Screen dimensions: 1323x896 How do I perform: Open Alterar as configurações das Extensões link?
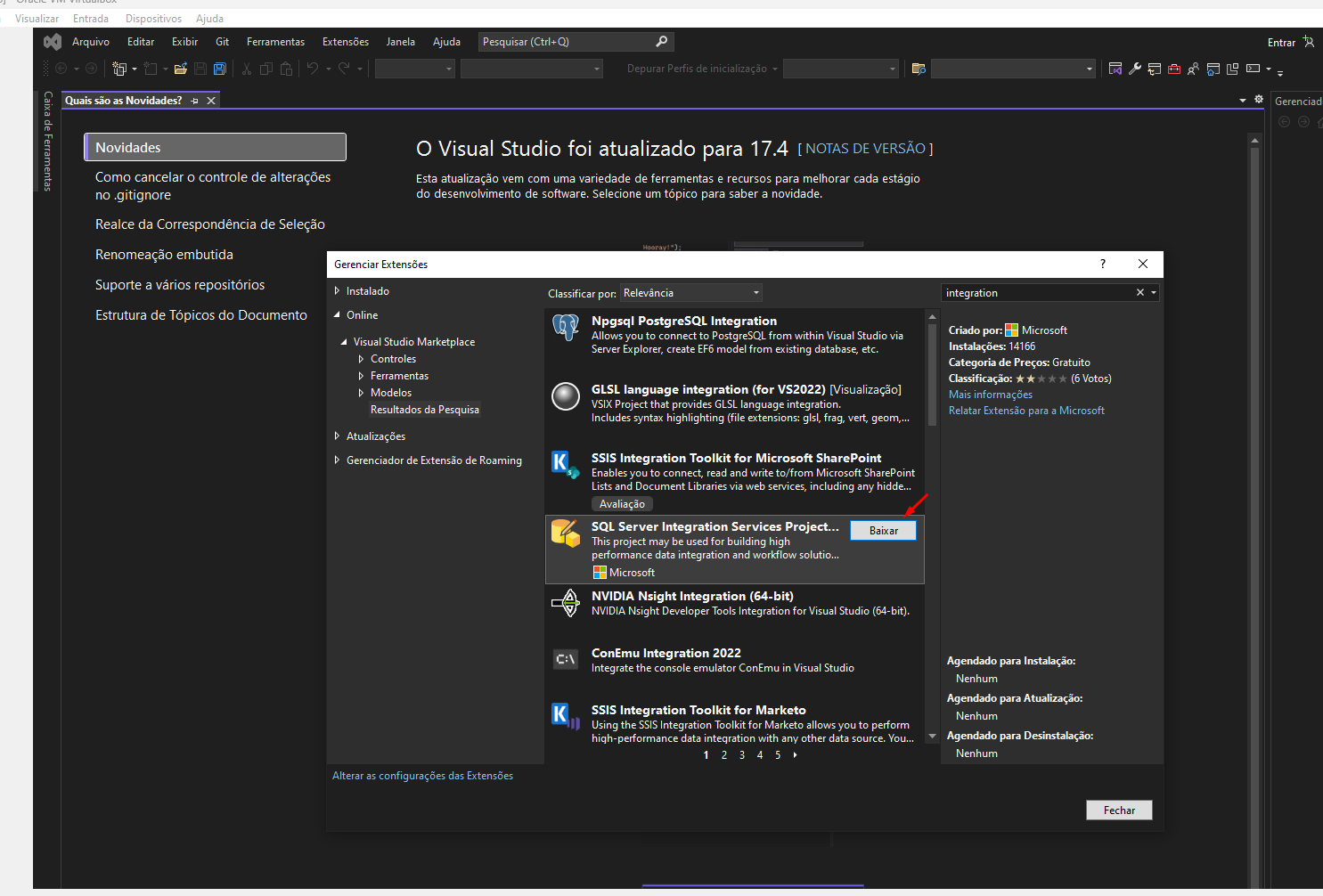click(x=422, y=776)
